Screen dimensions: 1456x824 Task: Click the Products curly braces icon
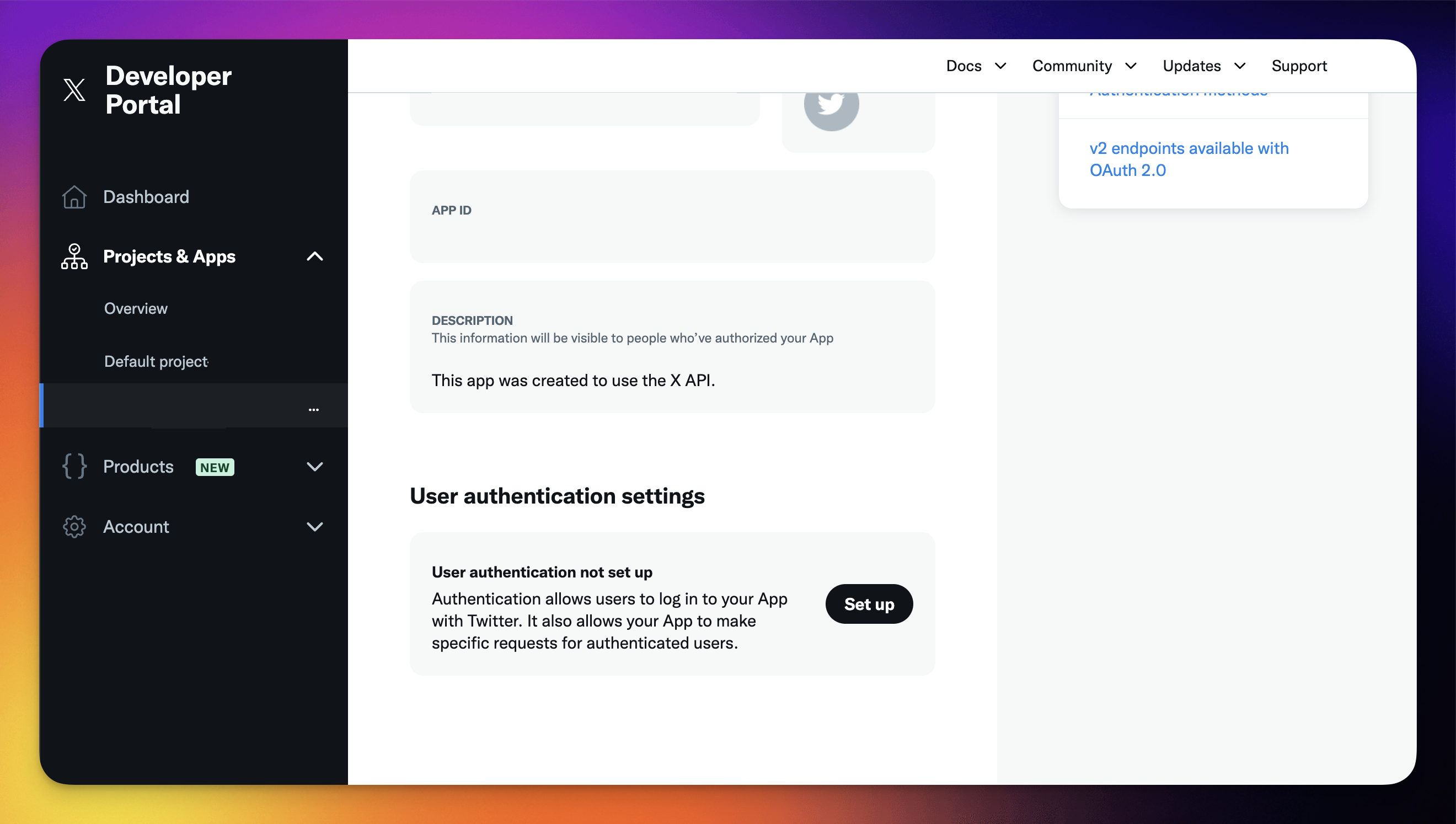click(74, 467)
